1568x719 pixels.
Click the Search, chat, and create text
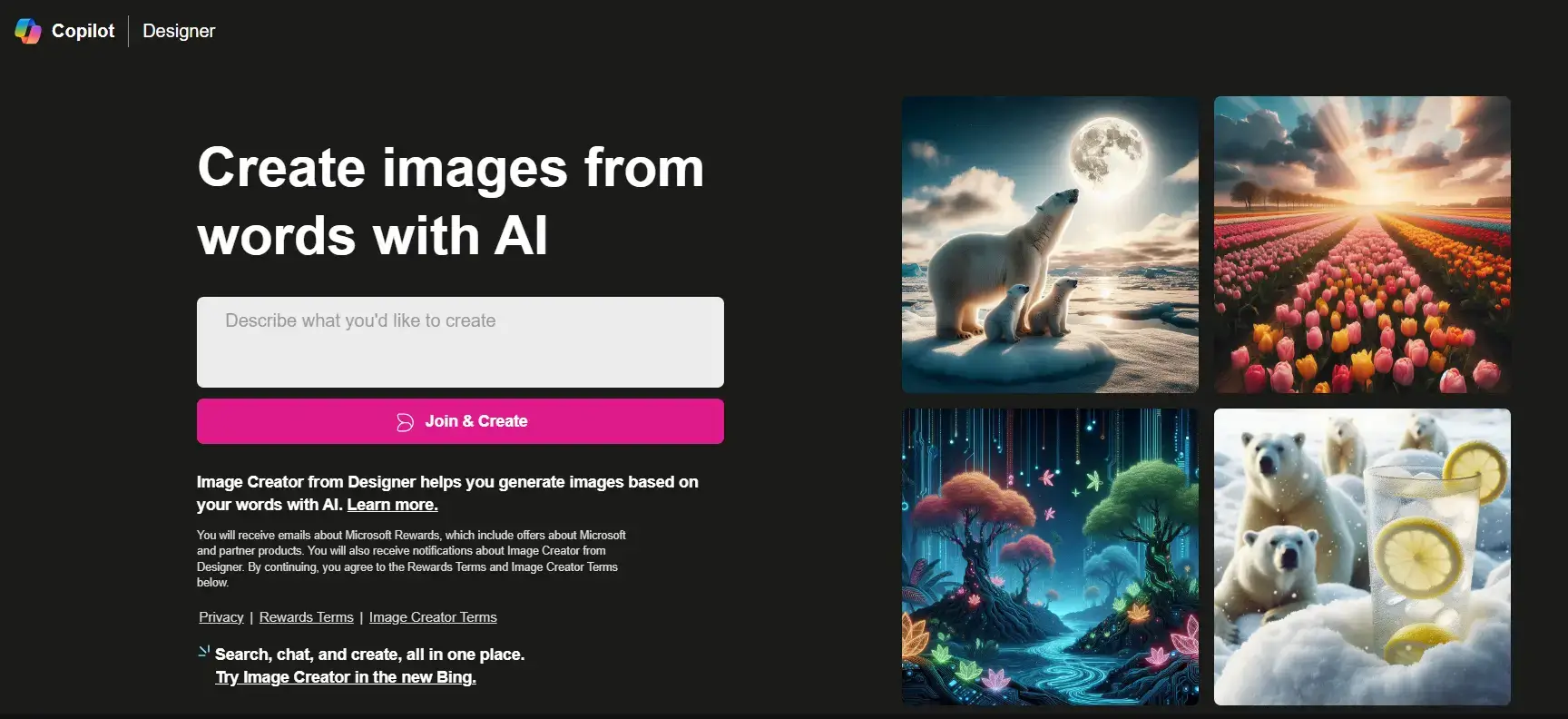click(x=369, y=655)
